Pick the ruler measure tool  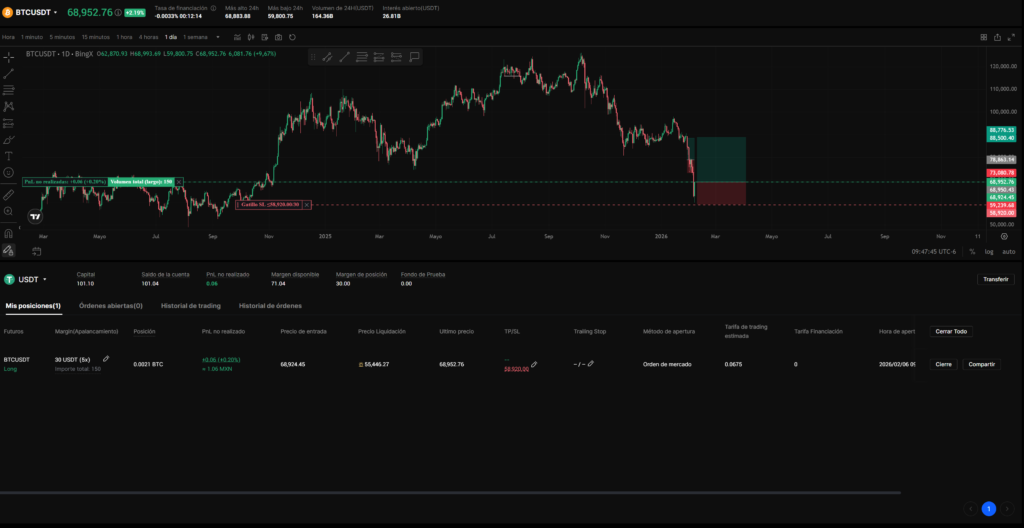click(x=9, y=195)
